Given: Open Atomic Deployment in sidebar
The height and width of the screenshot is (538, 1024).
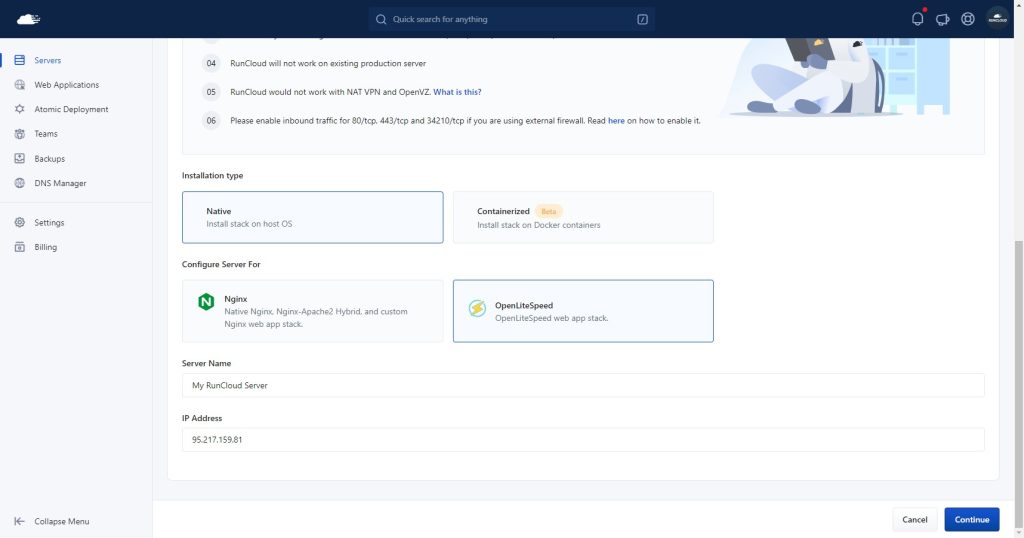Looking at the screenshot, I should [71, 109].
